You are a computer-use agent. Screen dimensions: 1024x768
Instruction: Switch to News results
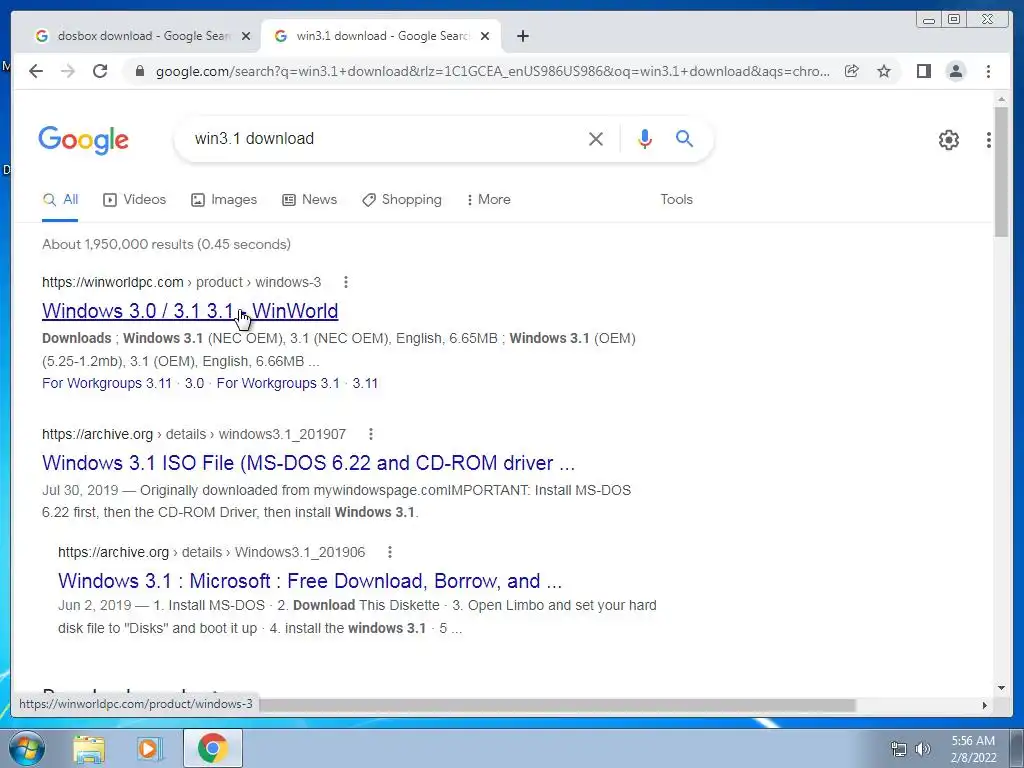310,200
